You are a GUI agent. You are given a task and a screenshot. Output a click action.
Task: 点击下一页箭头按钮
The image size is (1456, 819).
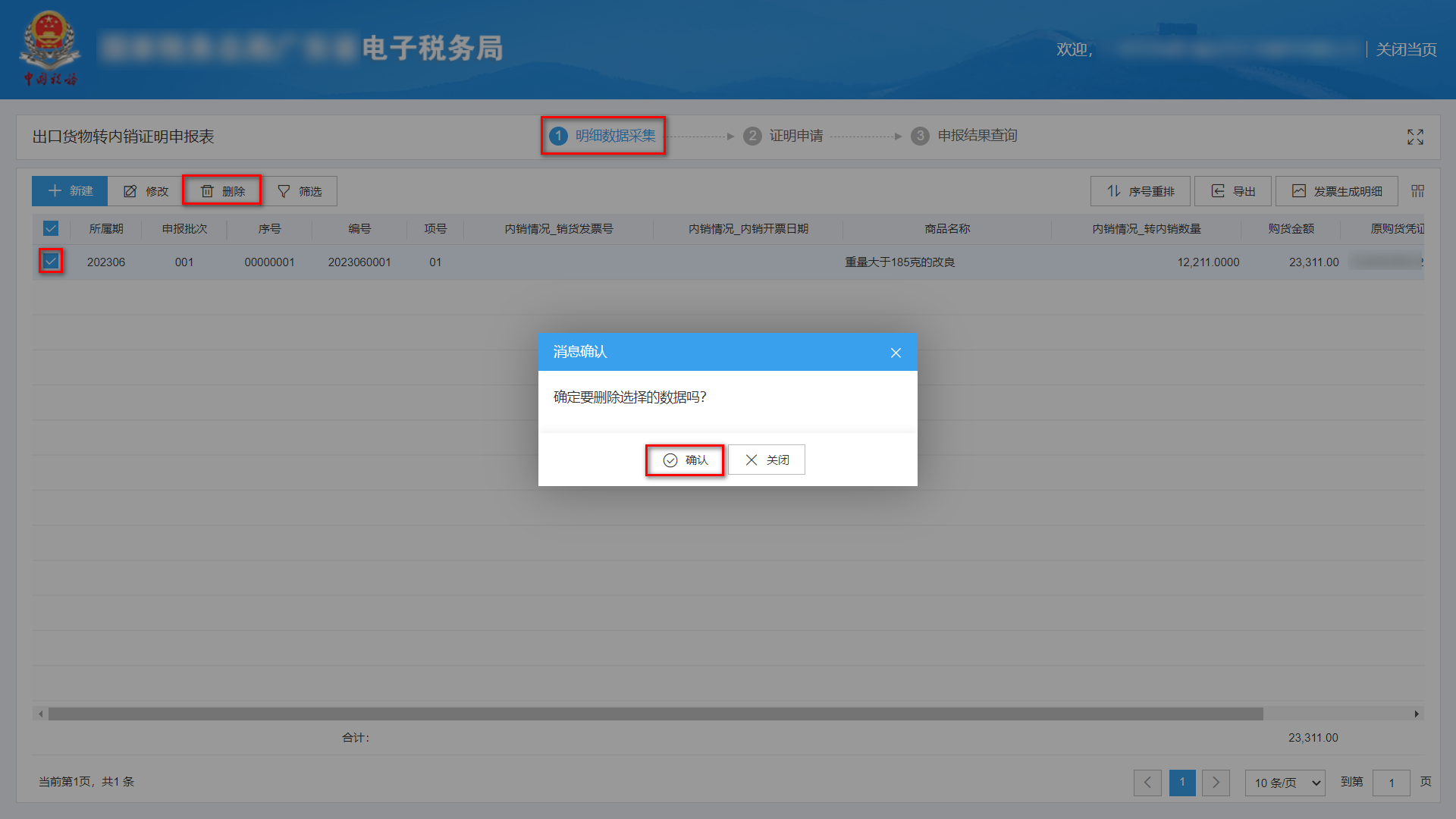point(1216,783)
